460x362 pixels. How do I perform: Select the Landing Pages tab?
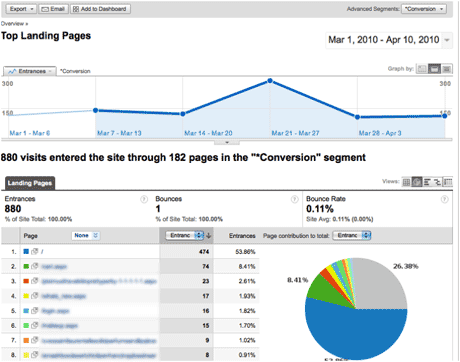(x=30, y=183)
